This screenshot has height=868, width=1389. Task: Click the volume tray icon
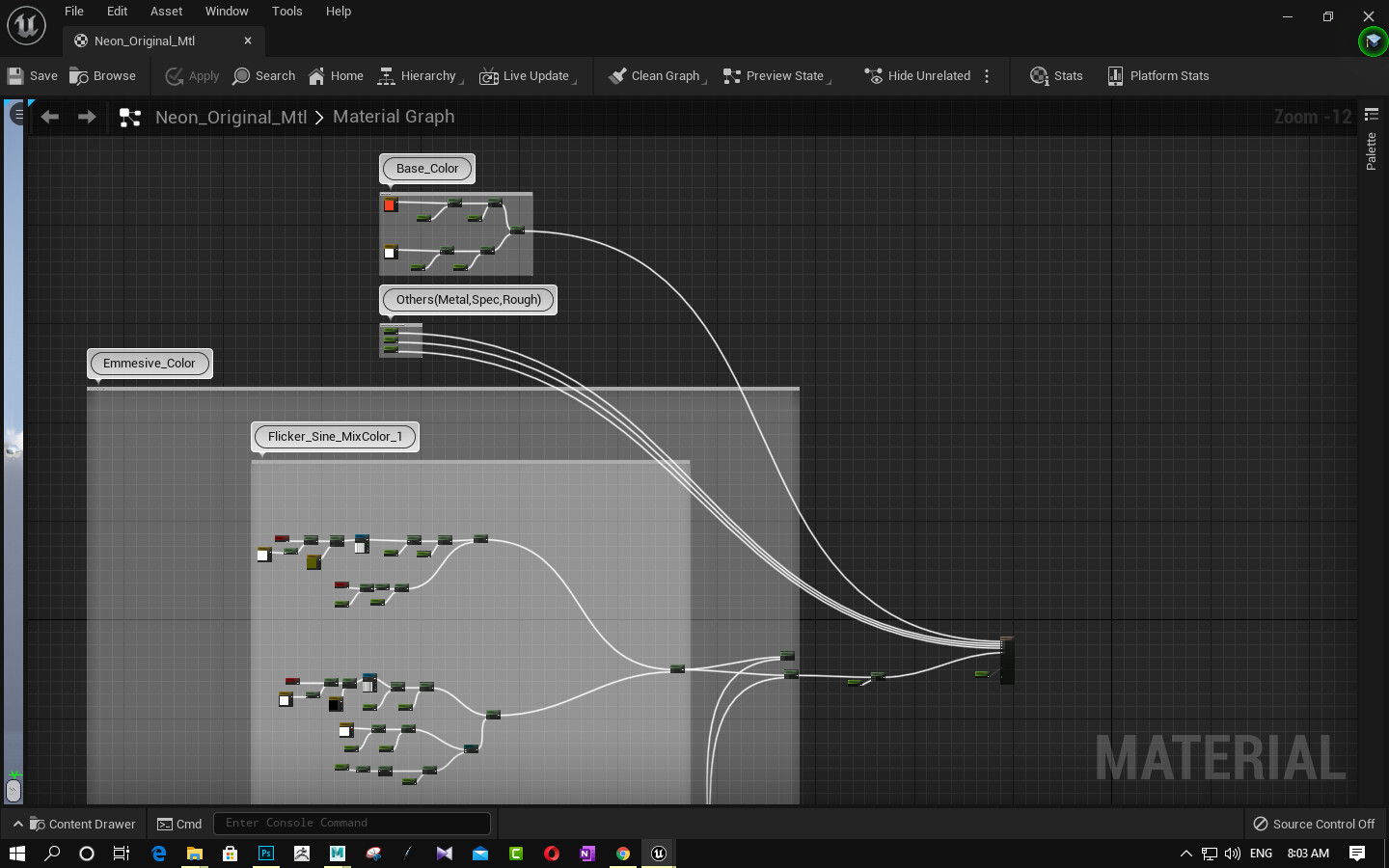pos(1232,854)
